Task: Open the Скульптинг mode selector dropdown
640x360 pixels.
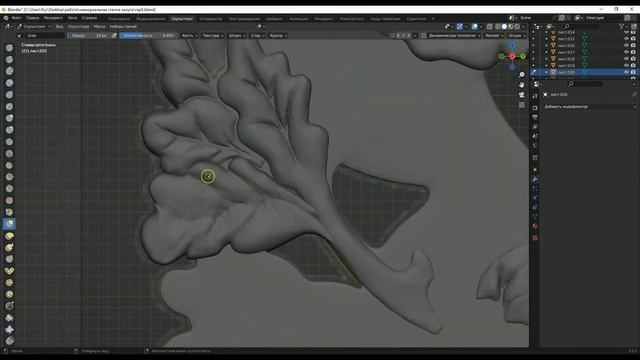Action: coord(34,27)
